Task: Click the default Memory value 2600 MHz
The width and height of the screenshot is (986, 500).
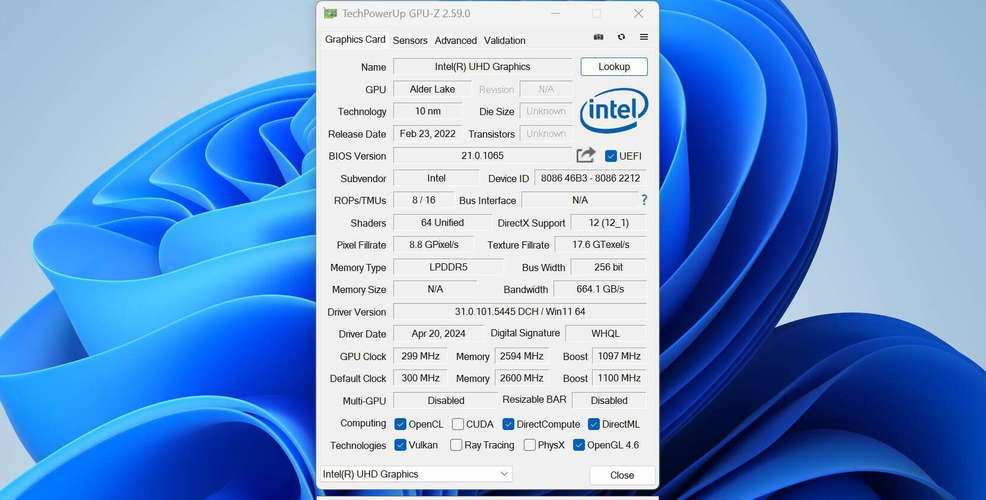Action: [521, 378]
